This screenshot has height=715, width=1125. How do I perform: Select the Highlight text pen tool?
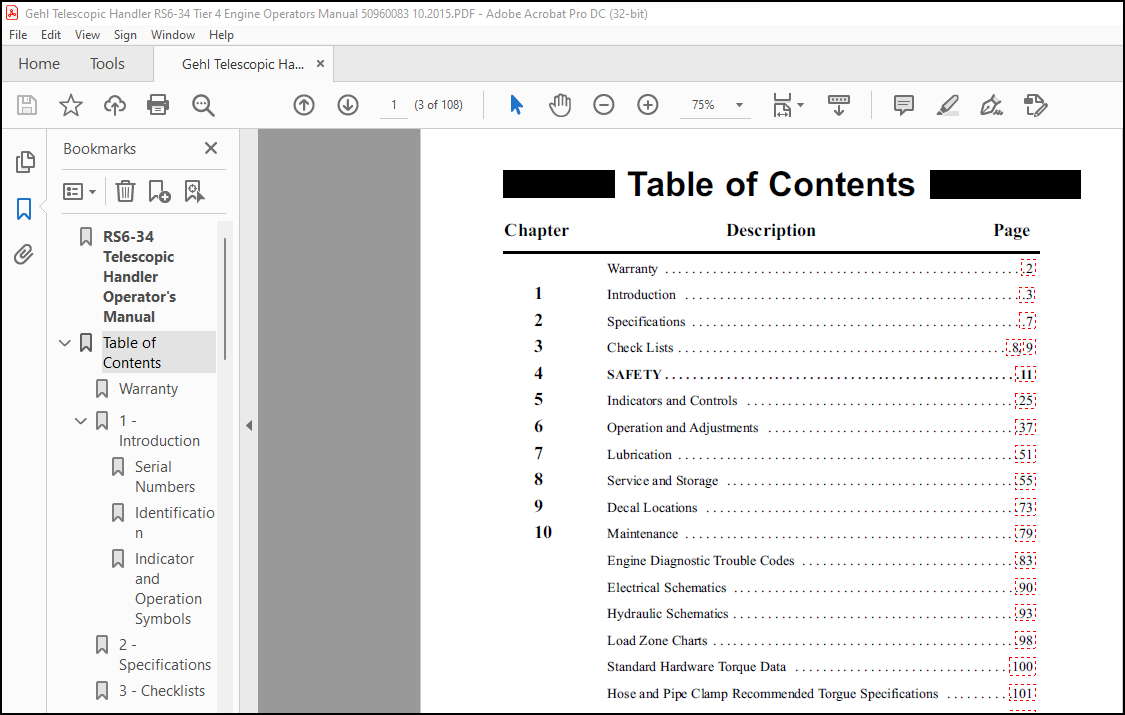point(948,105)
